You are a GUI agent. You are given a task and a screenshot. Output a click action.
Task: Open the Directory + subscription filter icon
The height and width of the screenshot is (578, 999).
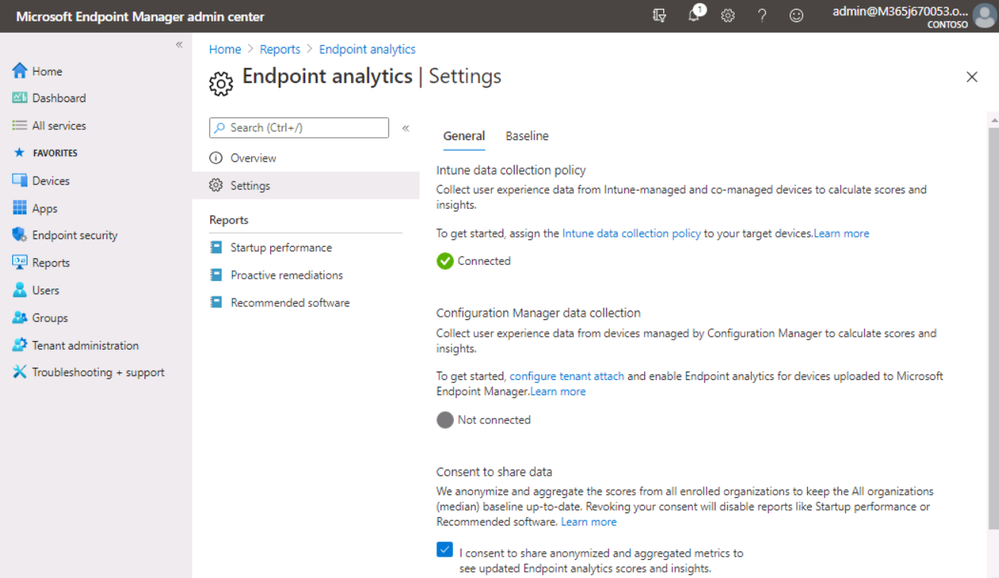point(659,15)
